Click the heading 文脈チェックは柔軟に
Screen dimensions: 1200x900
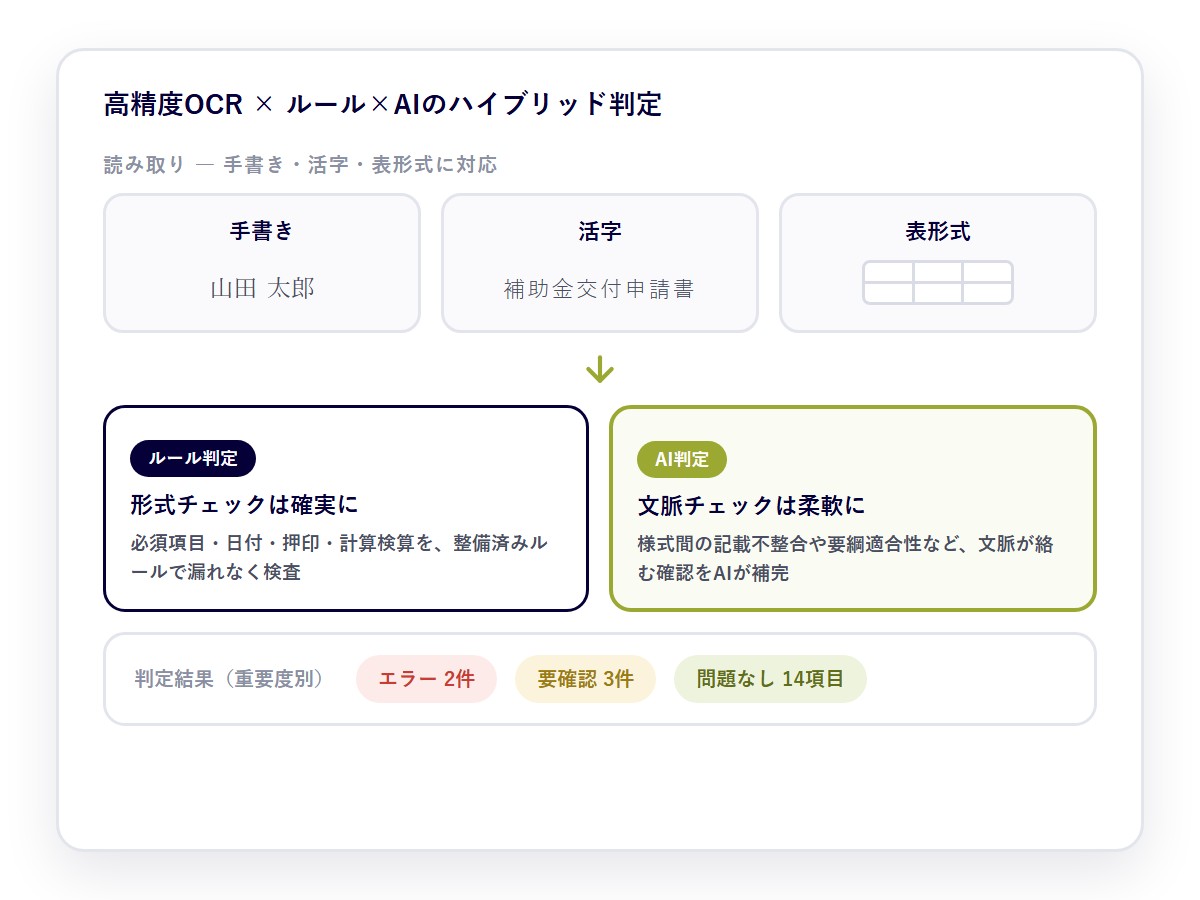coord(752,505)
